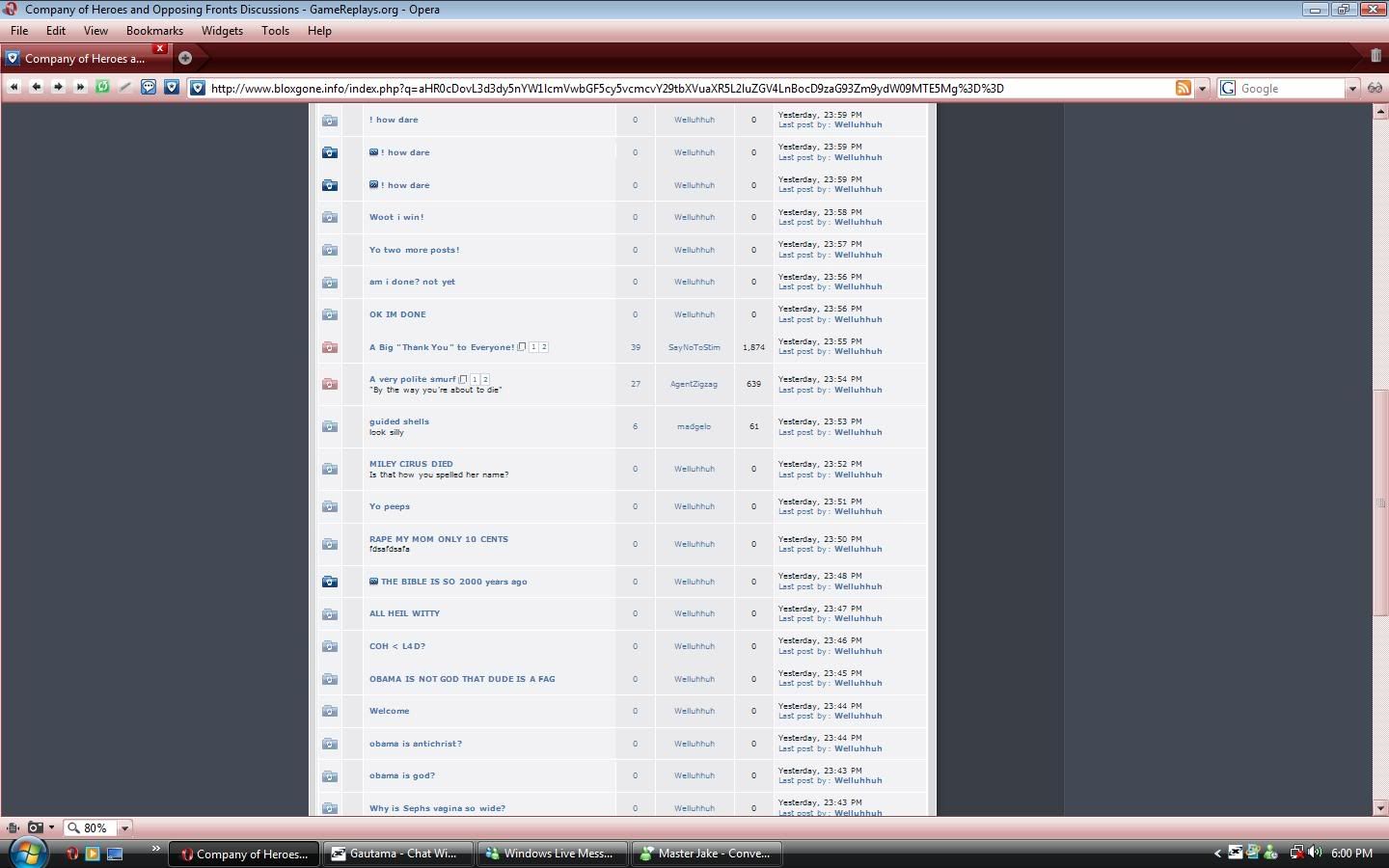
Task: Open 'Yo two more posts!' thread
Action: coord(415,250)
